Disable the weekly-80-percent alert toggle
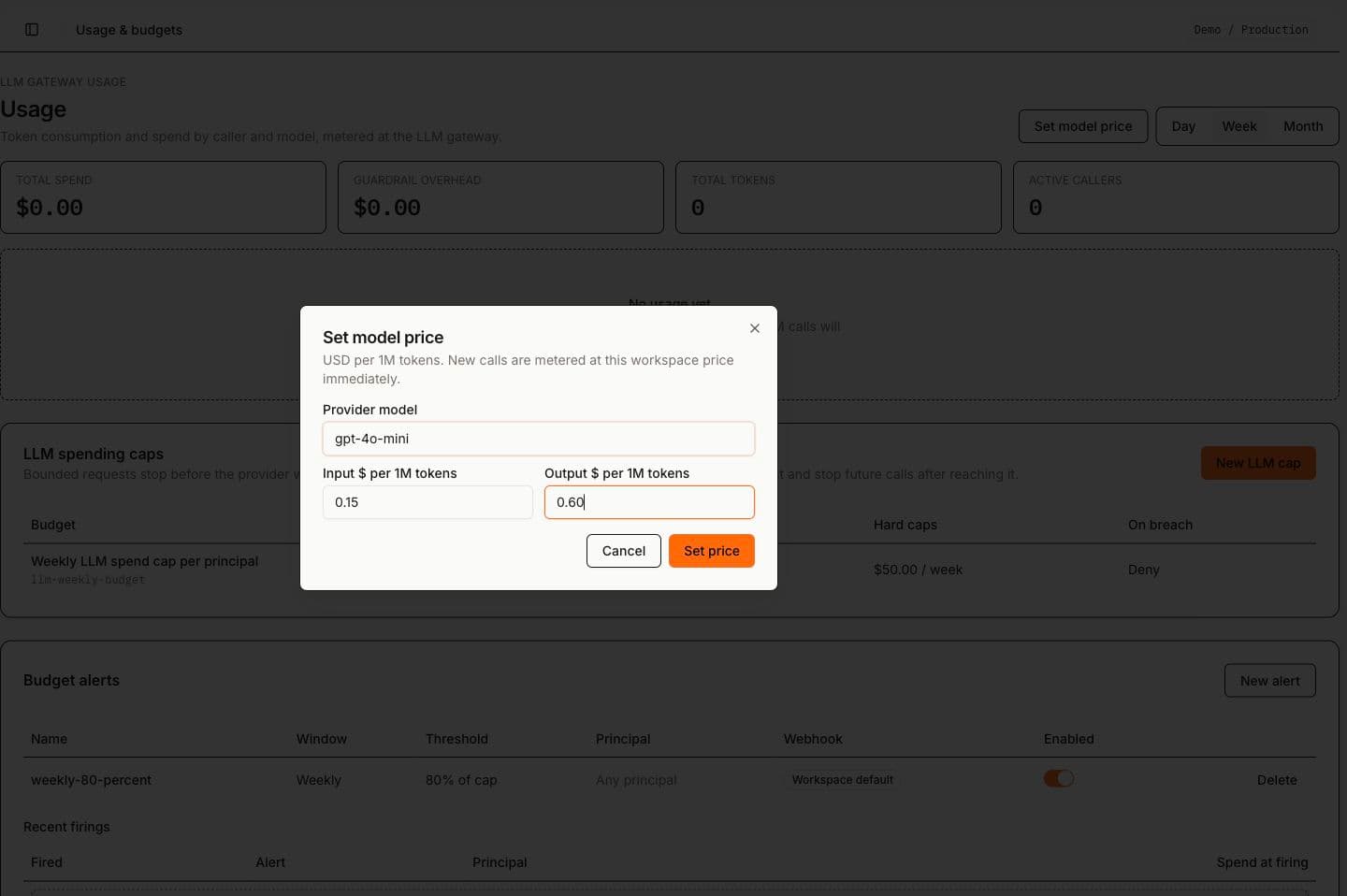1347x896 pixels. (1059, 778)
